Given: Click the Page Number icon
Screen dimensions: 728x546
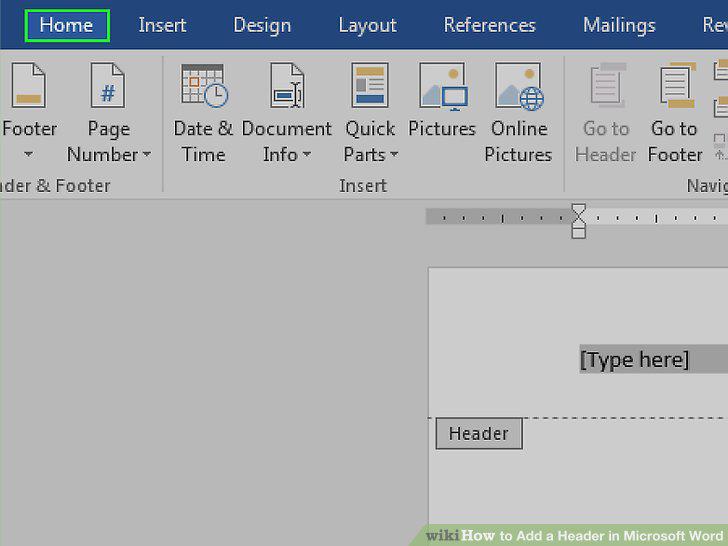Looking at the screenshot, I should 108,85.
